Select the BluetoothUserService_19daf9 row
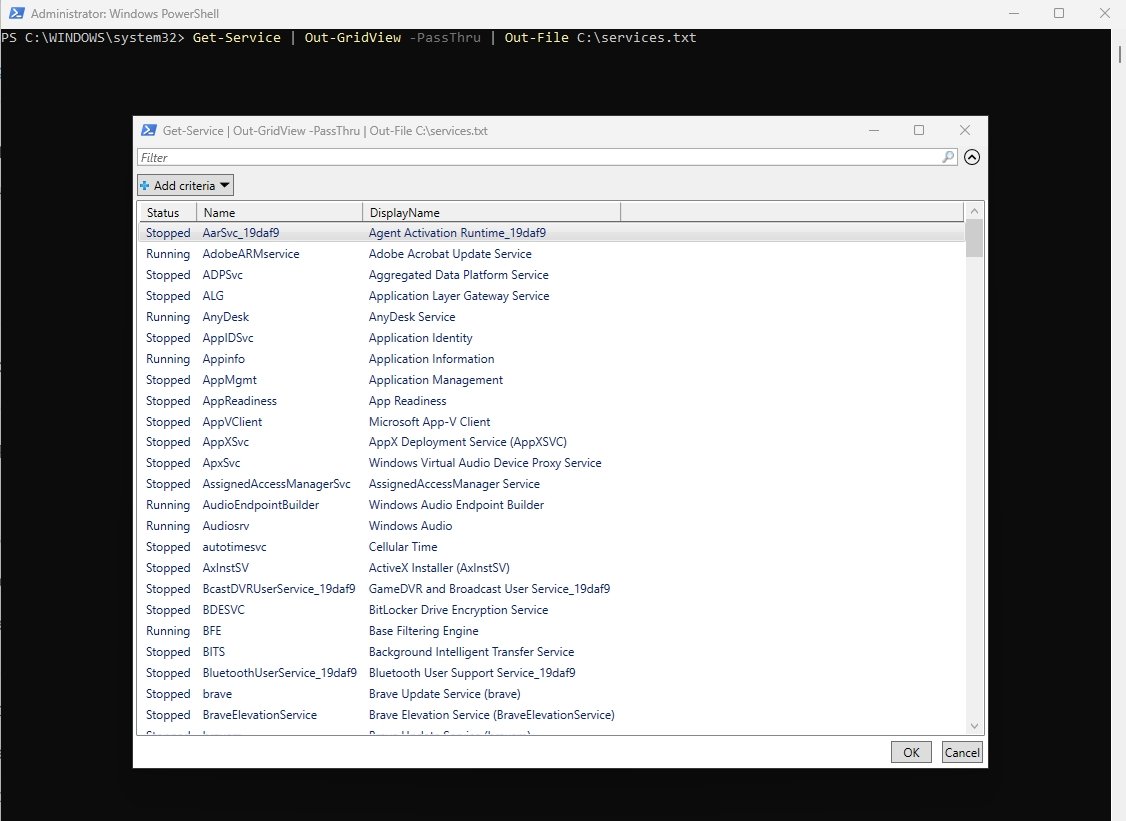1126x821 pixels. [551, 672]
